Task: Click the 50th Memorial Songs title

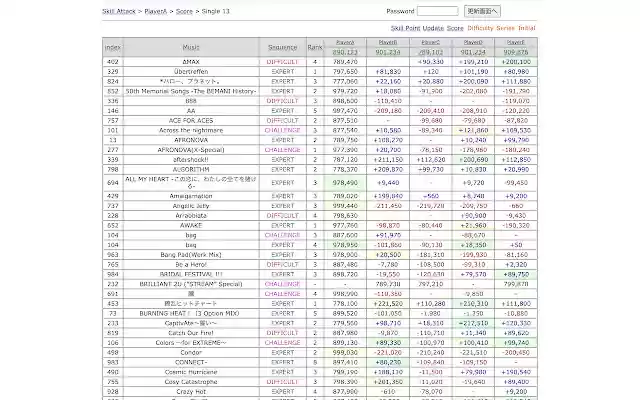Action: [191, 91]
